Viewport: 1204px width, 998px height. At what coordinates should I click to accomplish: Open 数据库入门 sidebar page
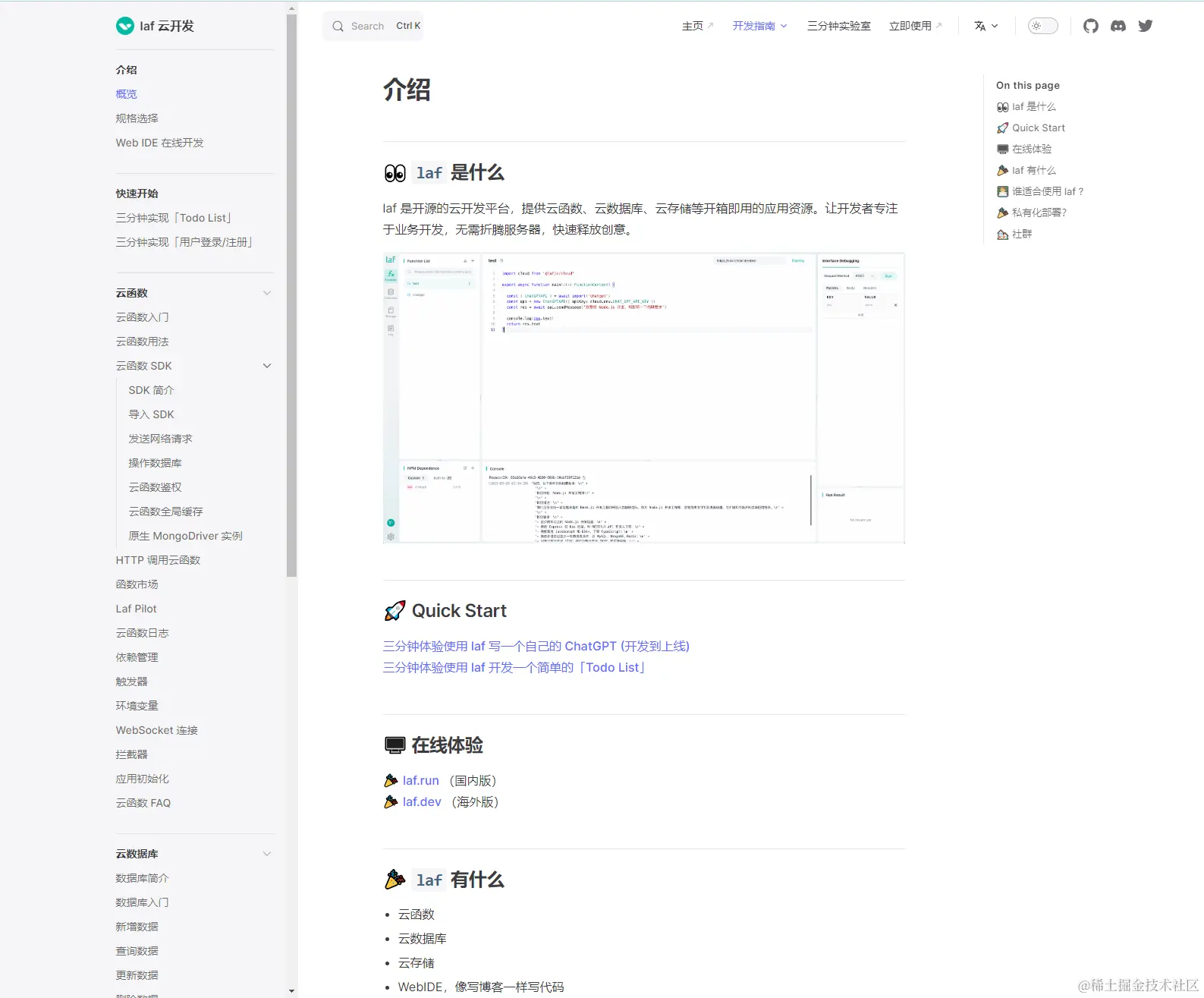pos(143,902)
